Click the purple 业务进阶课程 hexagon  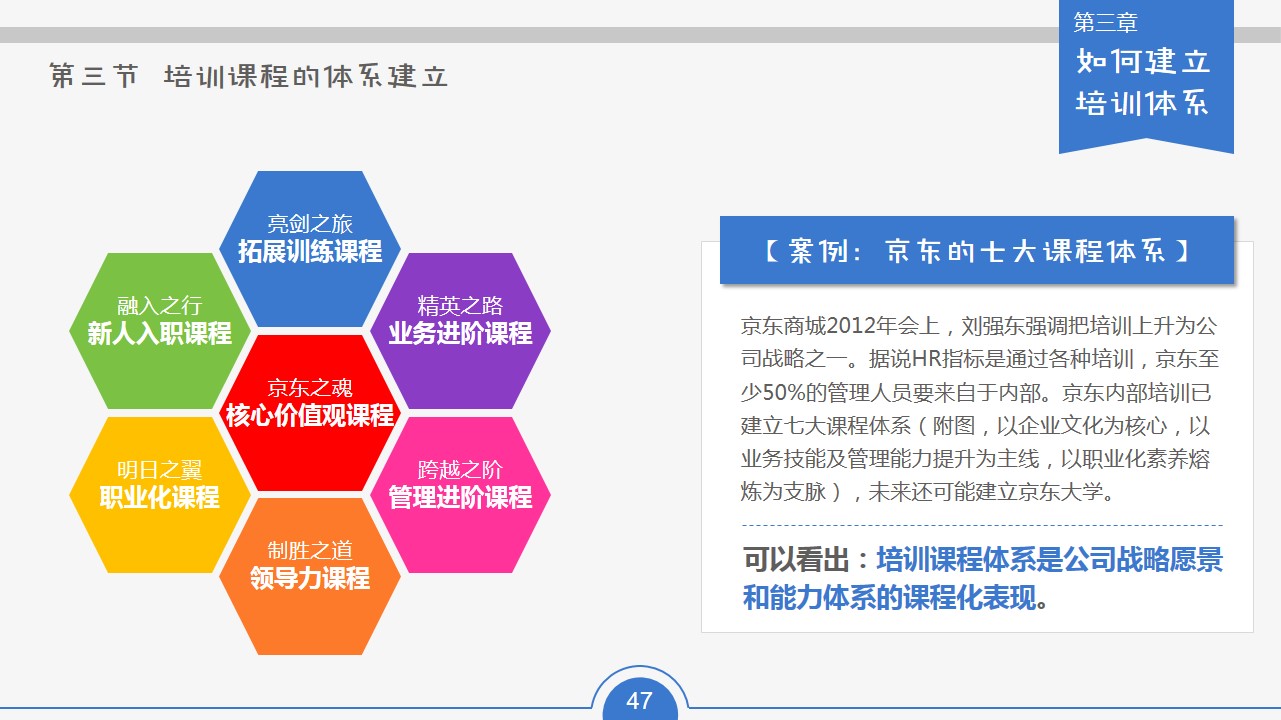[460, 331]
